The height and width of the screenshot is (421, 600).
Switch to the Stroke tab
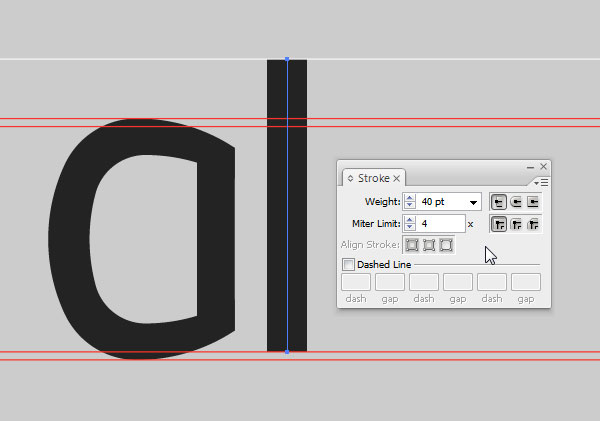click(373, 178)
